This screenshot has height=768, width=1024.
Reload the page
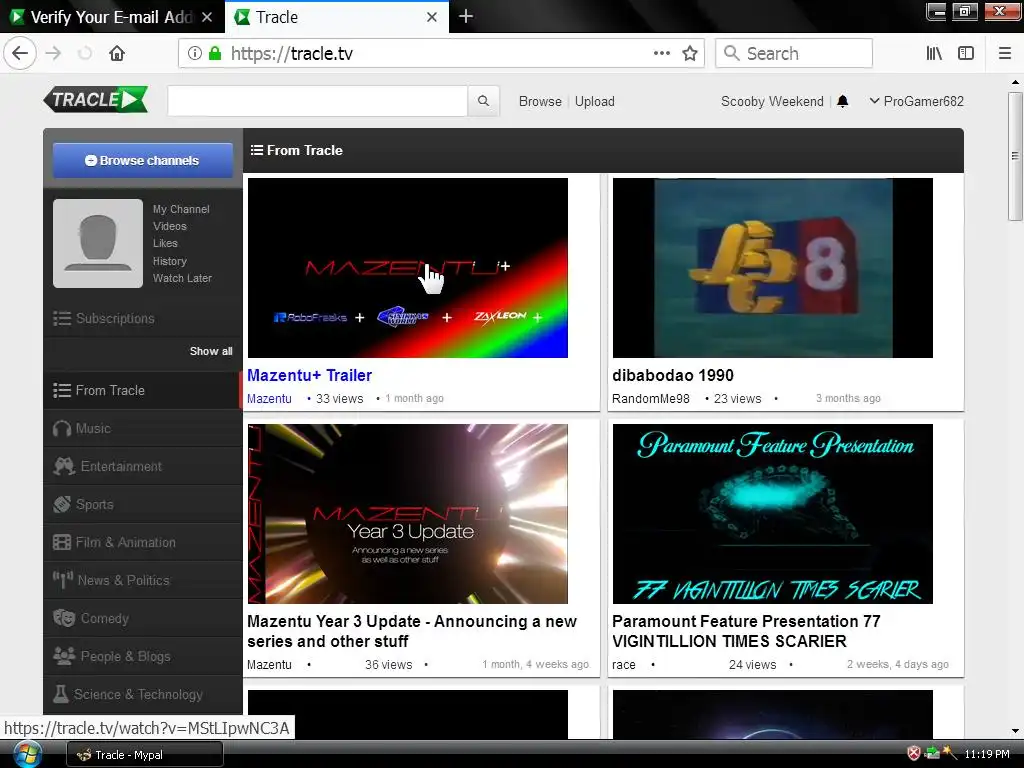(85, 53)
